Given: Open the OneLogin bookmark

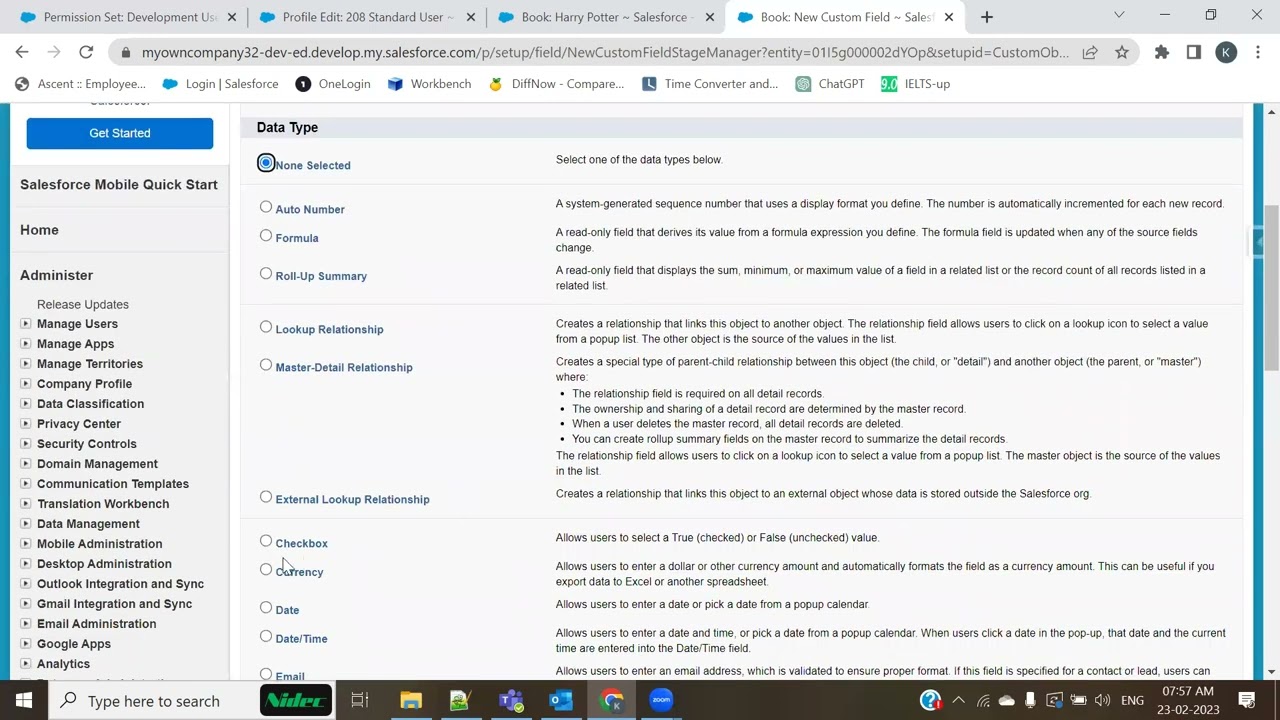Looking at the screenshot, I should pos(333,84).
